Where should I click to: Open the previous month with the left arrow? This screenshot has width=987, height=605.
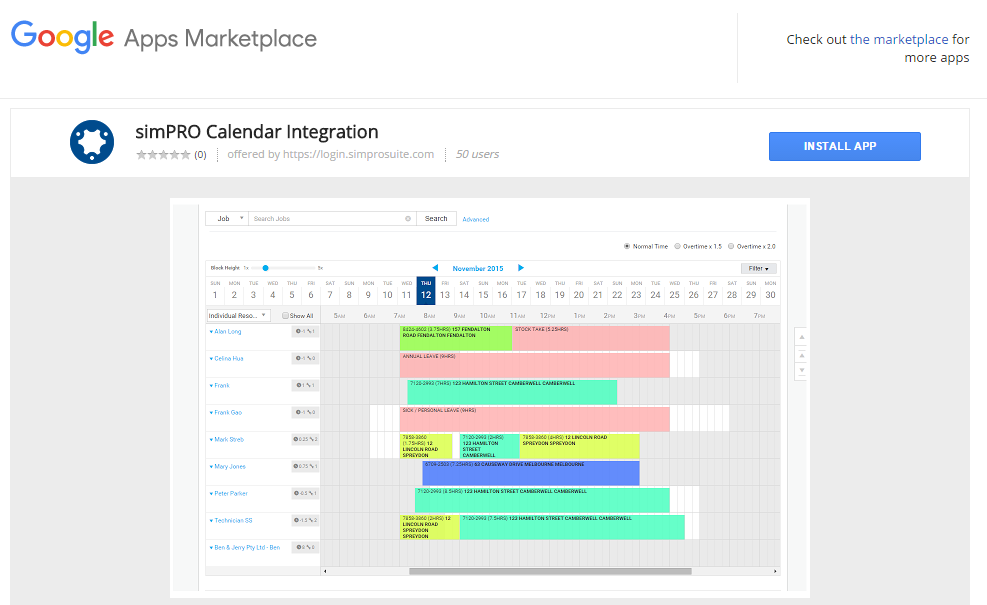click(x=436, y=267)
